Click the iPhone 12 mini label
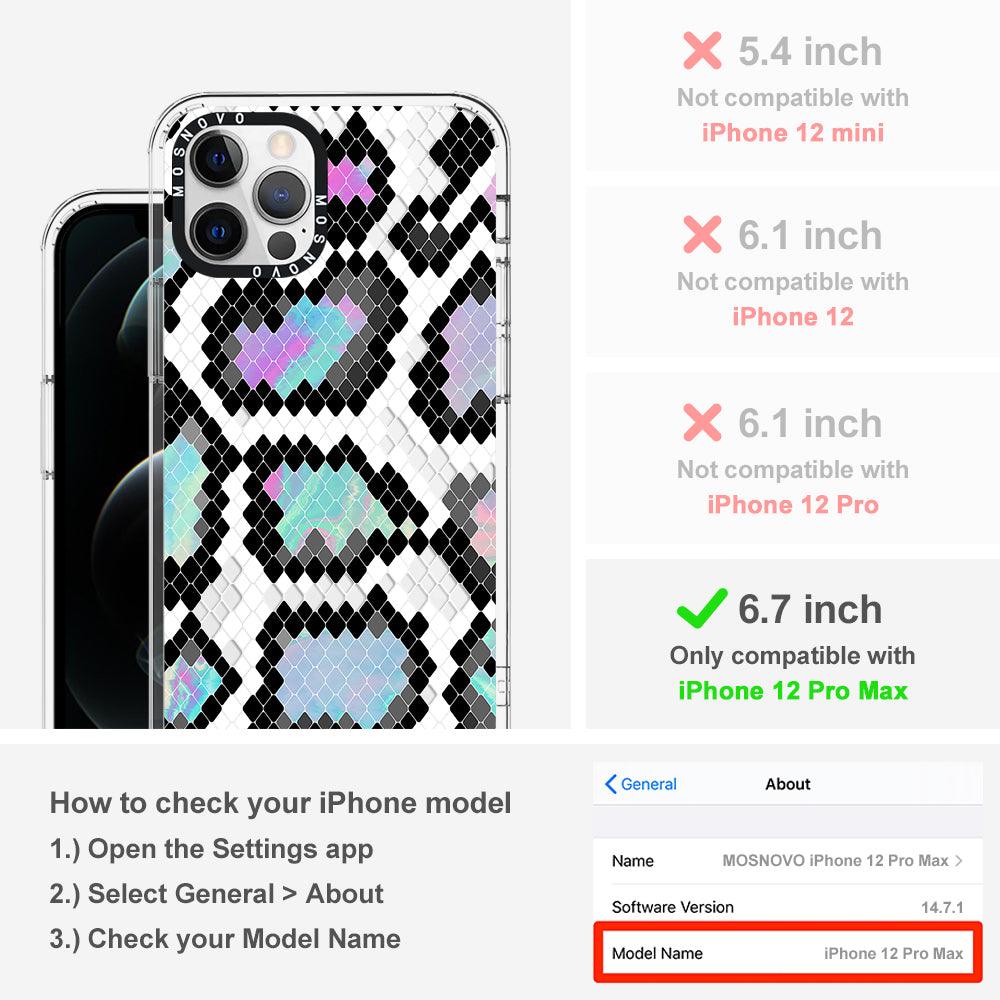 (793, 133)
